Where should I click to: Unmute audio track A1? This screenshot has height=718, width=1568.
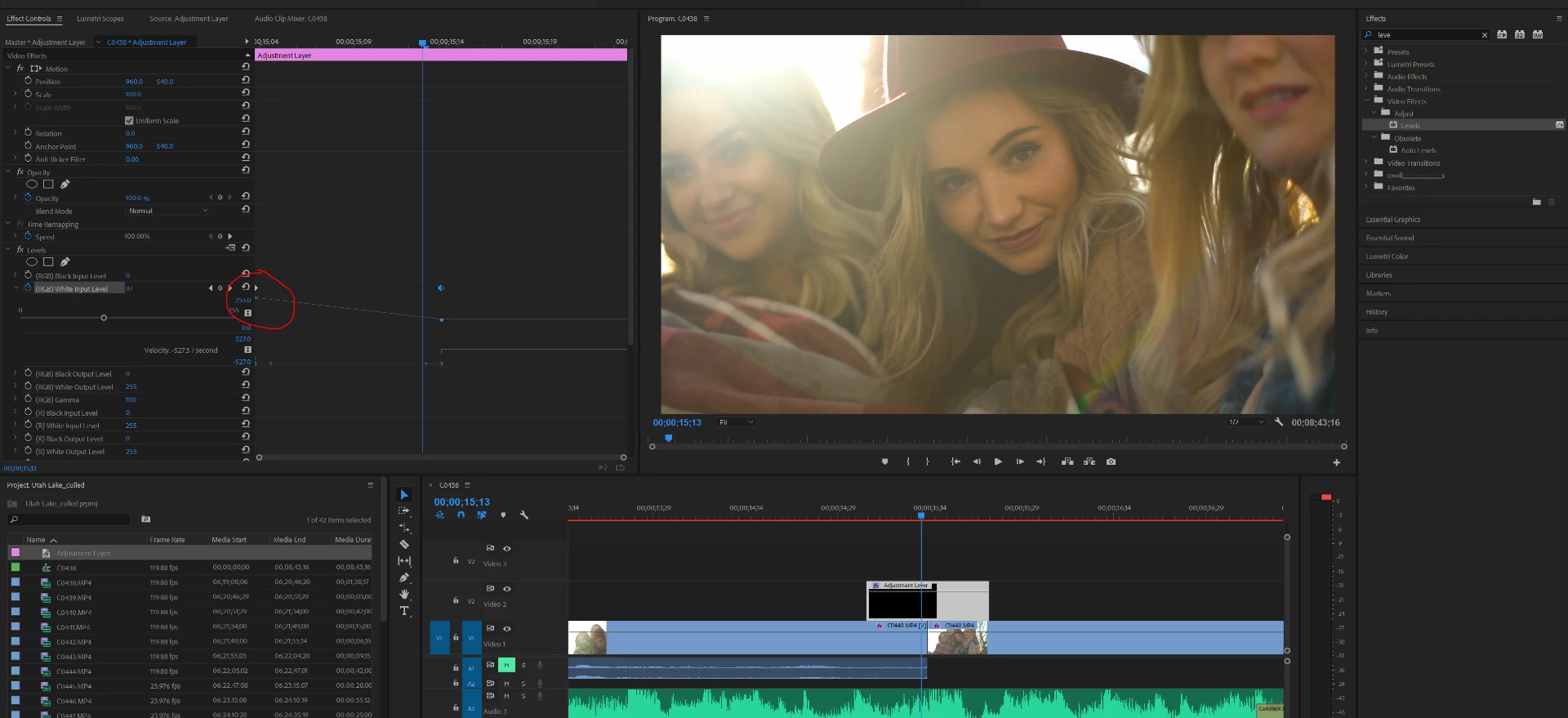click(x=506, y=665)
